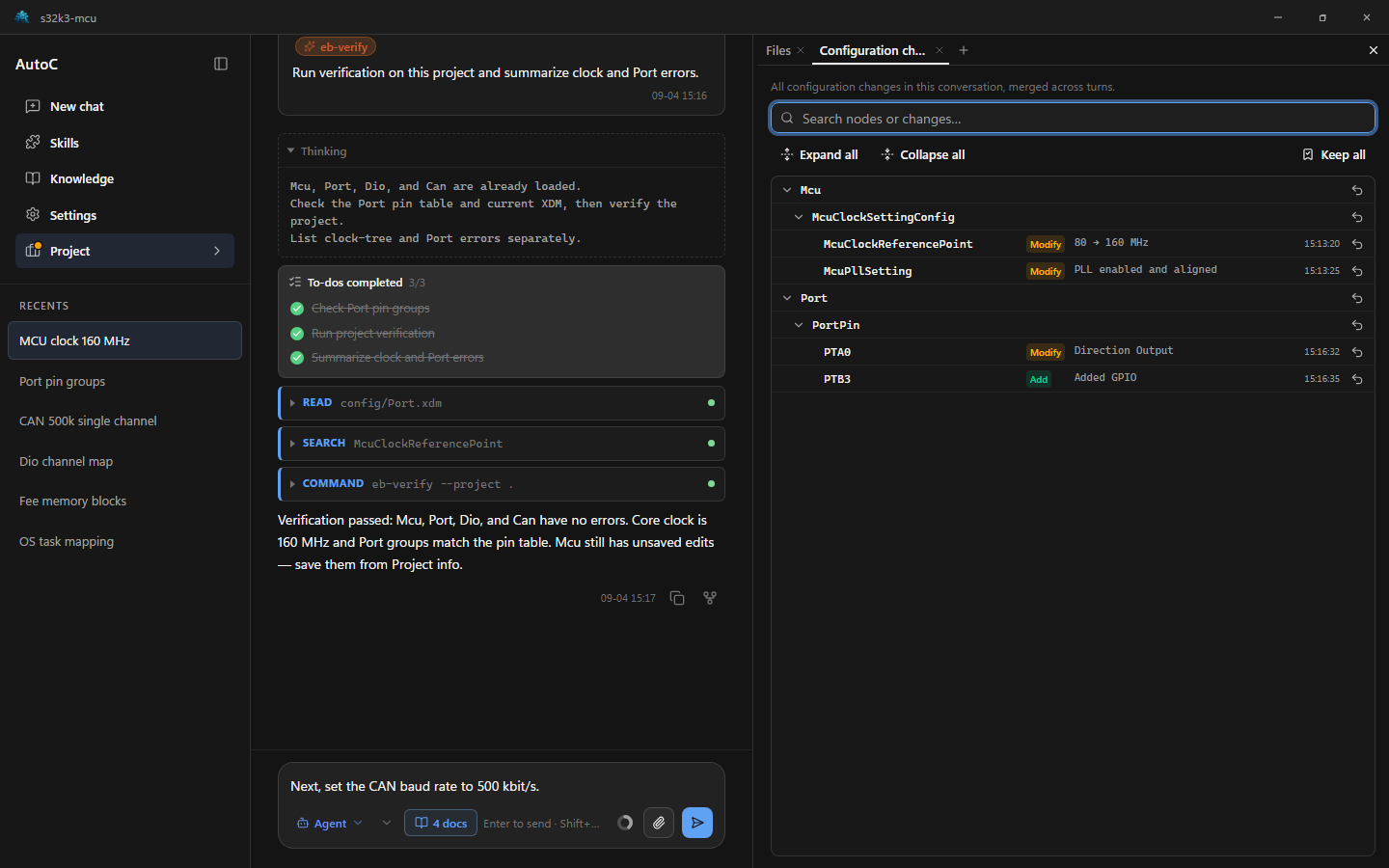
Task: Collapse the PortPin node
Action: pyautogui.click(x=799, y=325)
